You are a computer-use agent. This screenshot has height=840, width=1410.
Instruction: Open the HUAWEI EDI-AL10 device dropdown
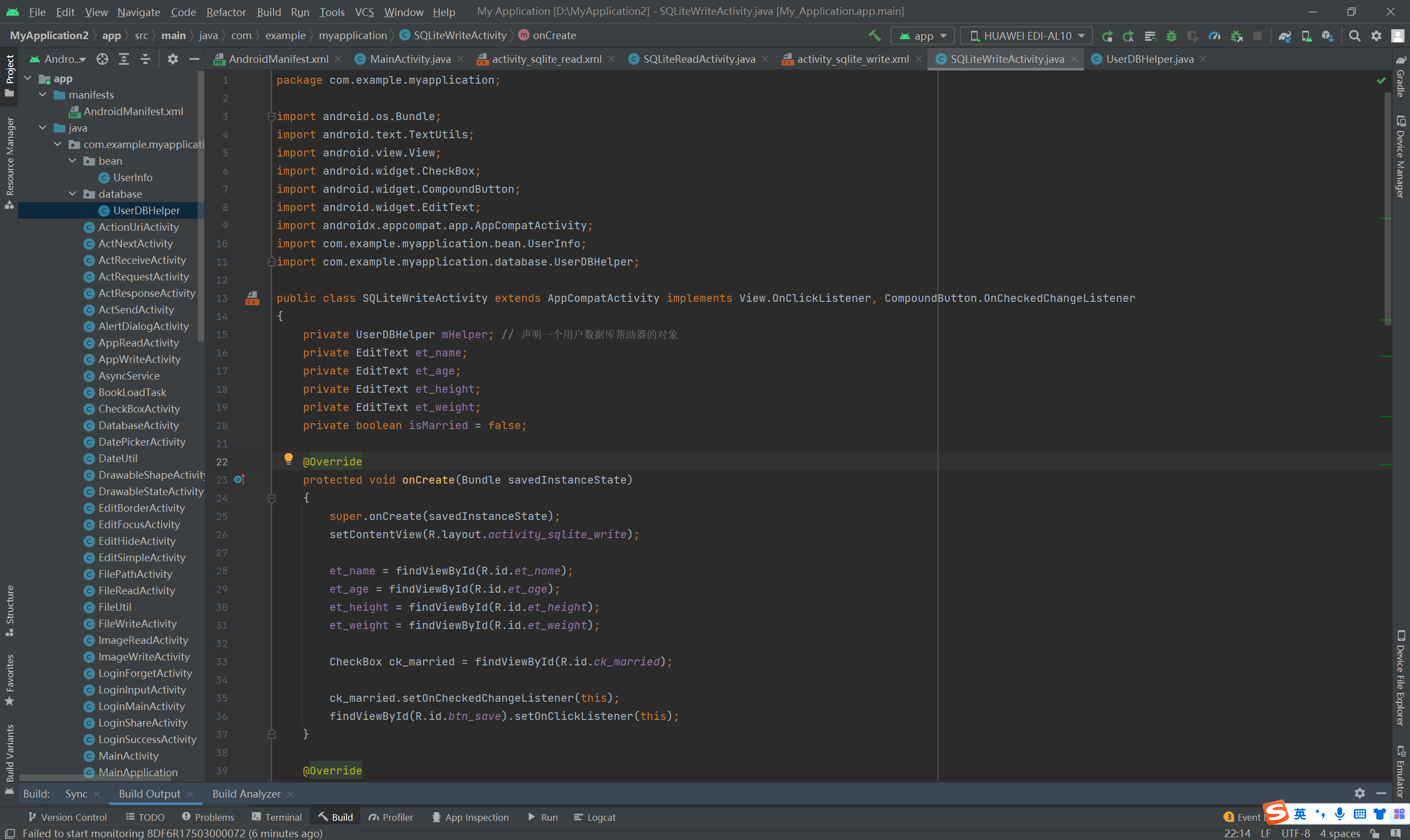pos(1028,36)
